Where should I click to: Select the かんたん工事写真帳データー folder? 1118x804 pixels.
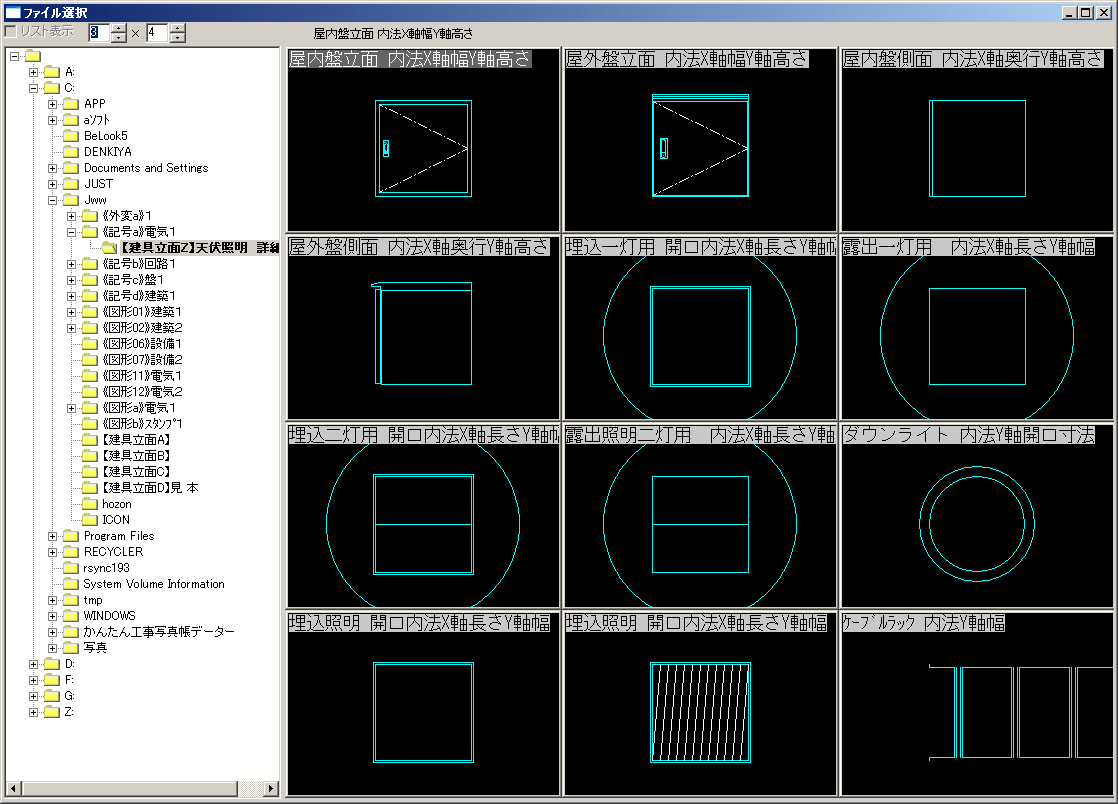click(158, 632)
